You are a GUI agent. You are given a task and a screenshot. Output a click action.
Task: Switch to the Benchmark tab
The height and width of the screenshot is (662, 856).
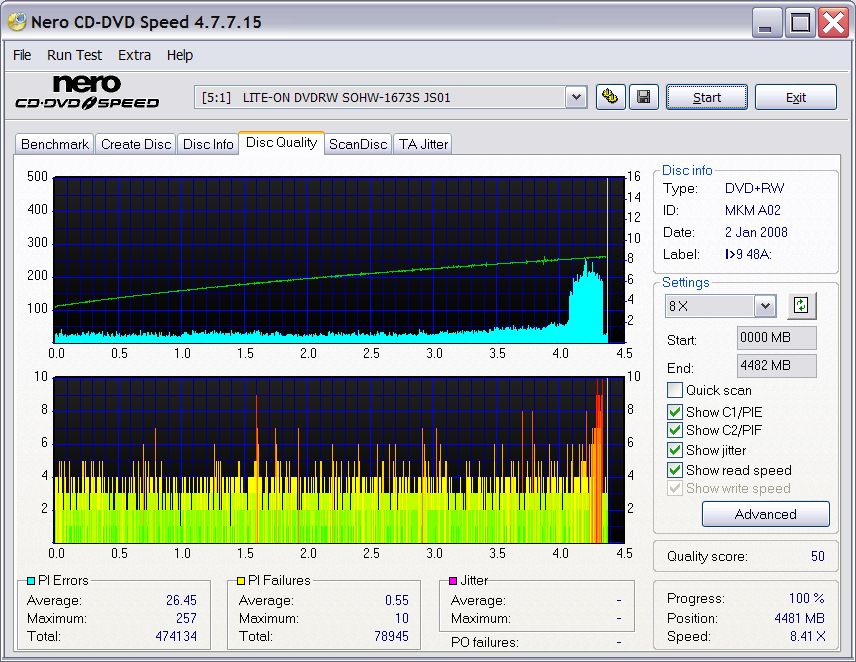click(x=55, y=144)
